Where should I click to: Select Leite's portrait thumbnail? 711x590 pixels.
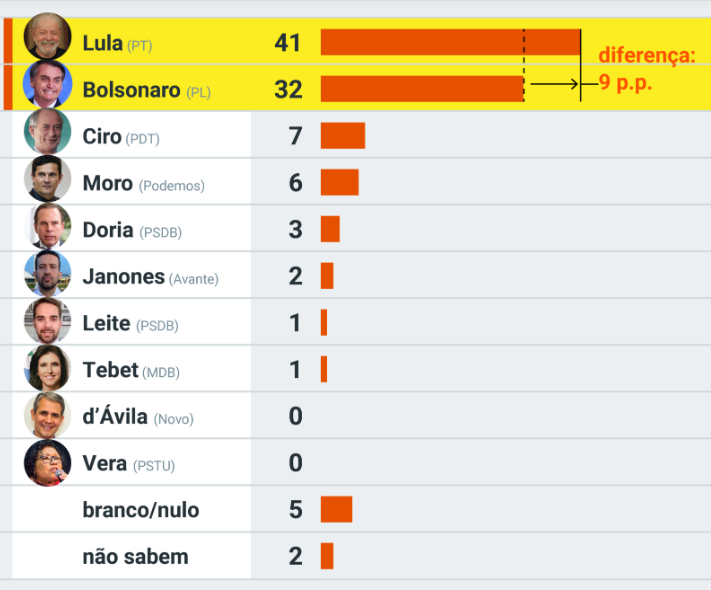[48, 321]
